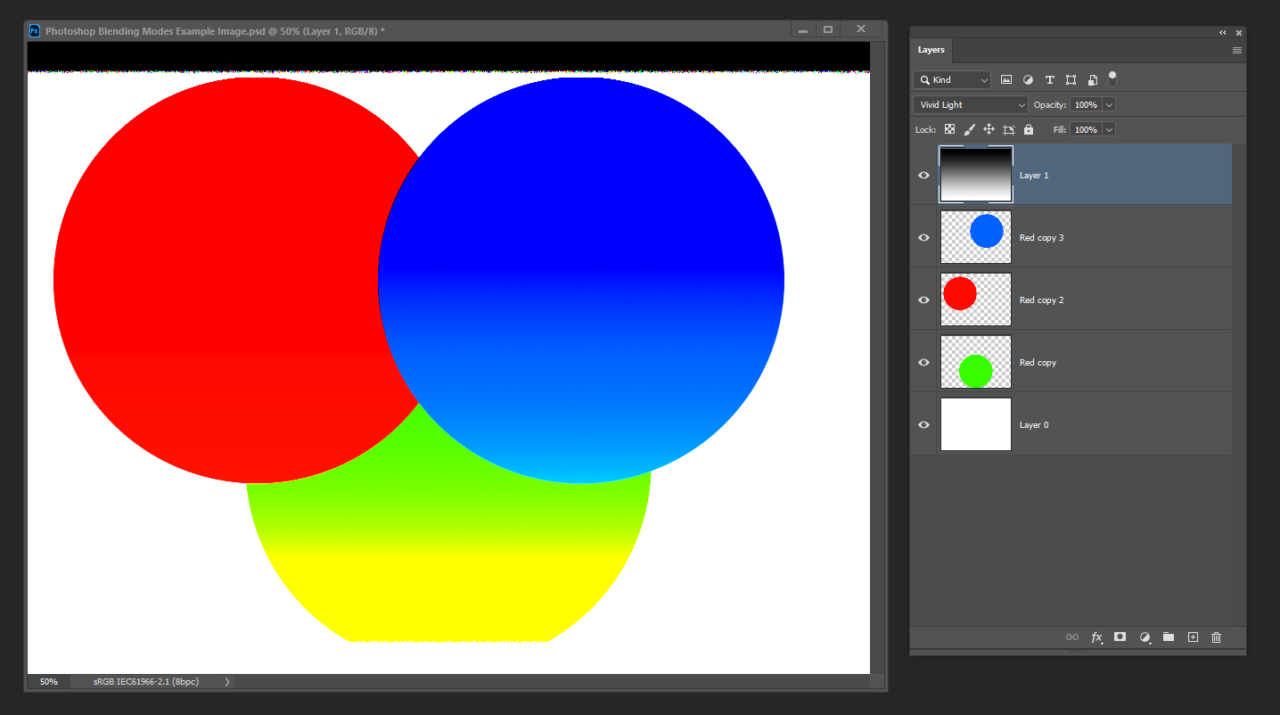This screenshot has width=1280, height=715.
Task: Add a new layer
Action: click(x=1192, y=637)
